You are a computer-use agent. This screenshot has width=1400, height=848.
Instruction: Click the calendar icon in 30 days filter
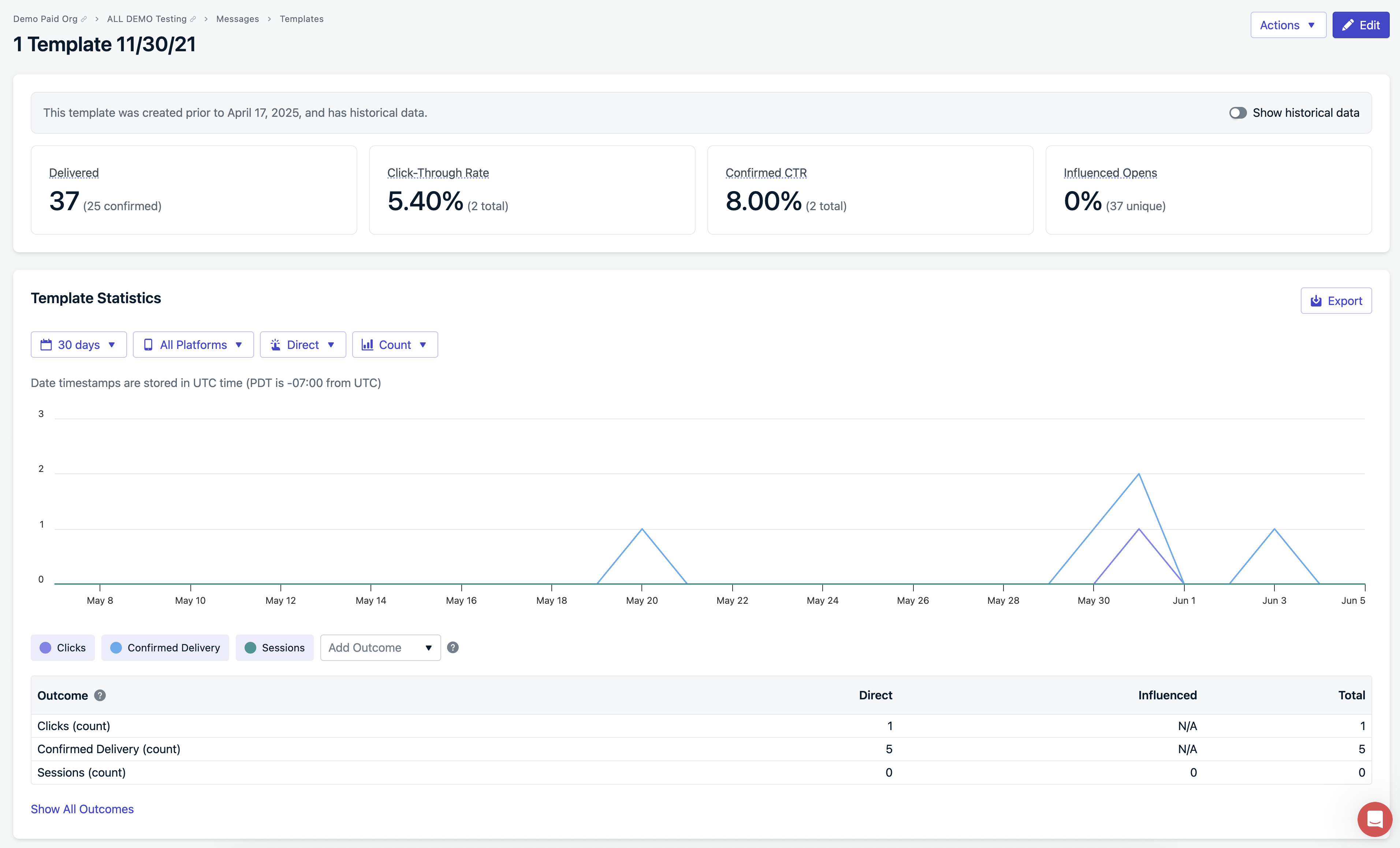click(x=46, y=345)
